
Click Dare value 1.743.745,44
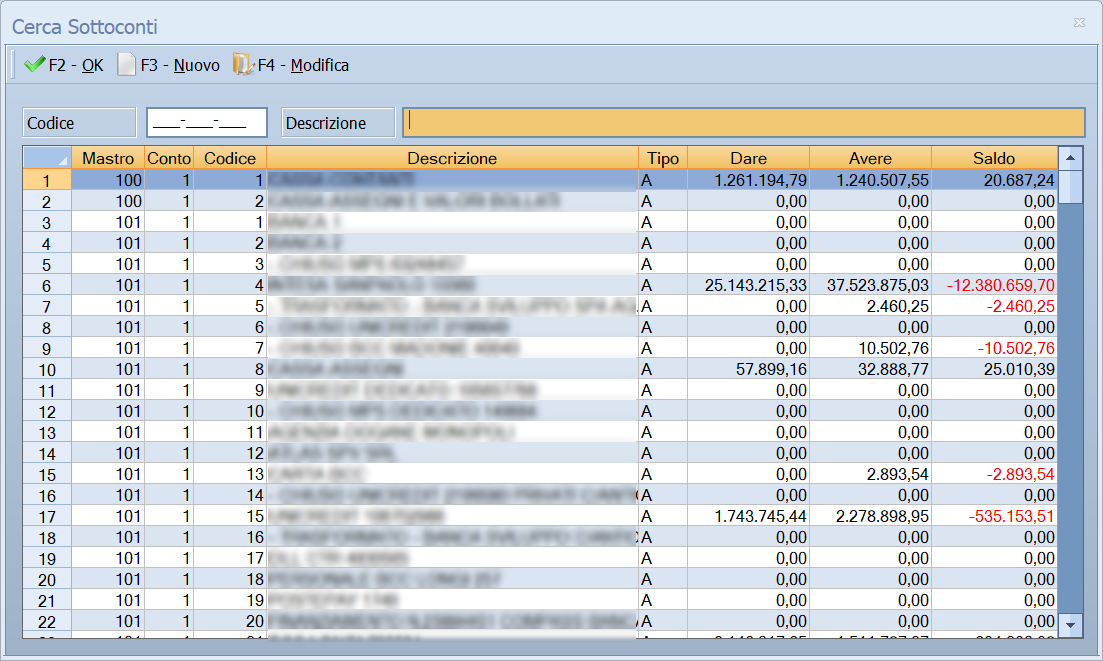(760, 517)
